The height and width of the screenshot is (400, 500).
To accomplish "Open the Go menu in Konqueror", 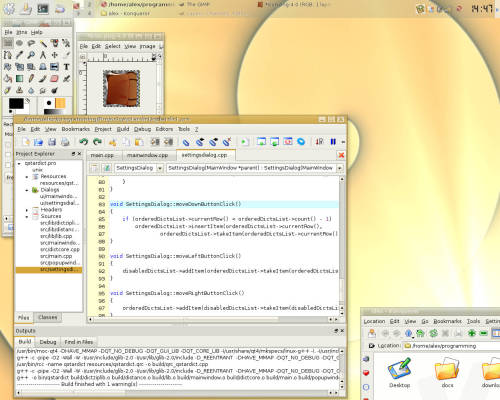I will 425,321.
